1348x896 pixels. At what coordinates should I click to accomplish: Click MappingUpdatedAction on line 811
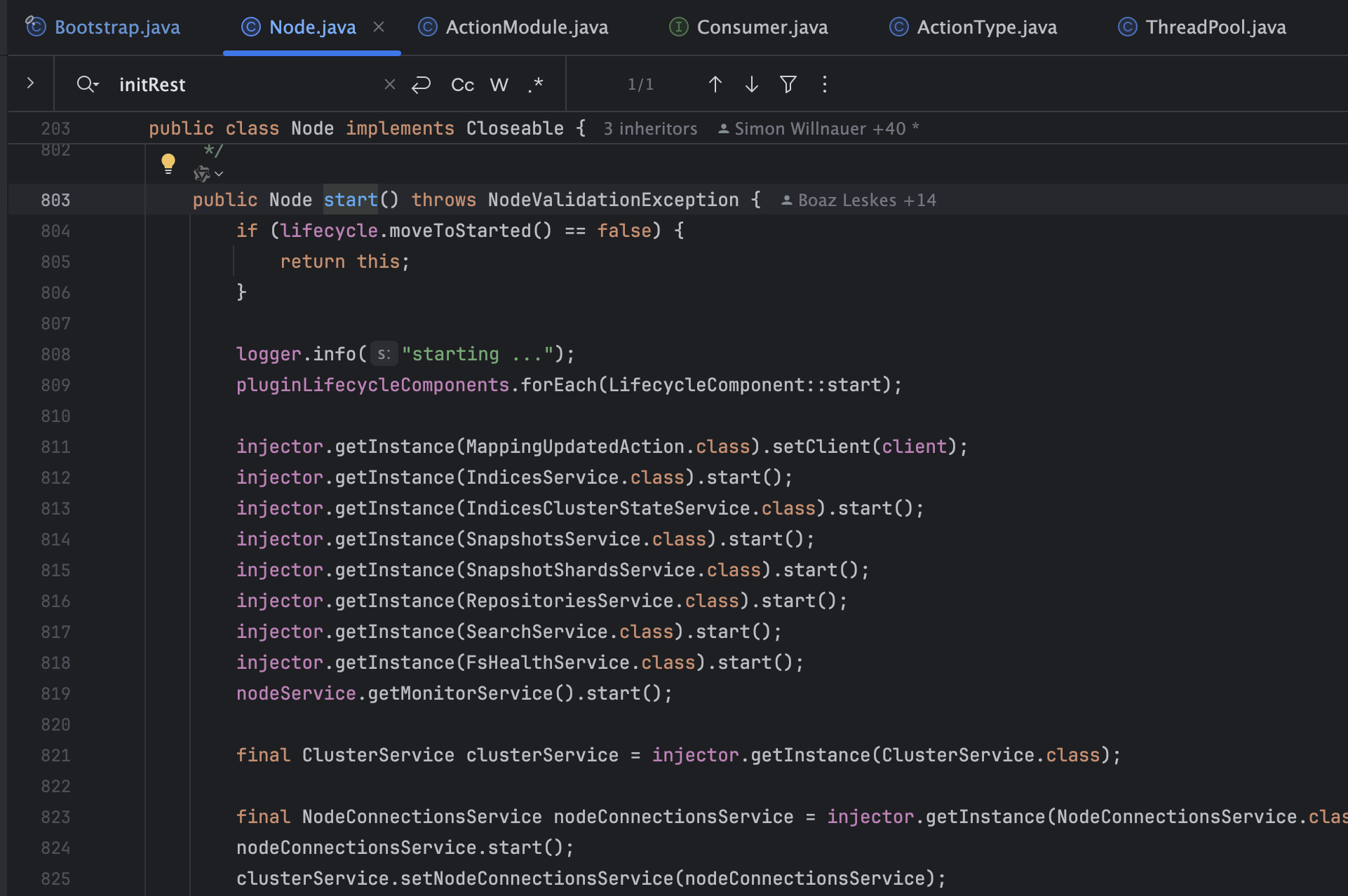click(x=575, y=447)
